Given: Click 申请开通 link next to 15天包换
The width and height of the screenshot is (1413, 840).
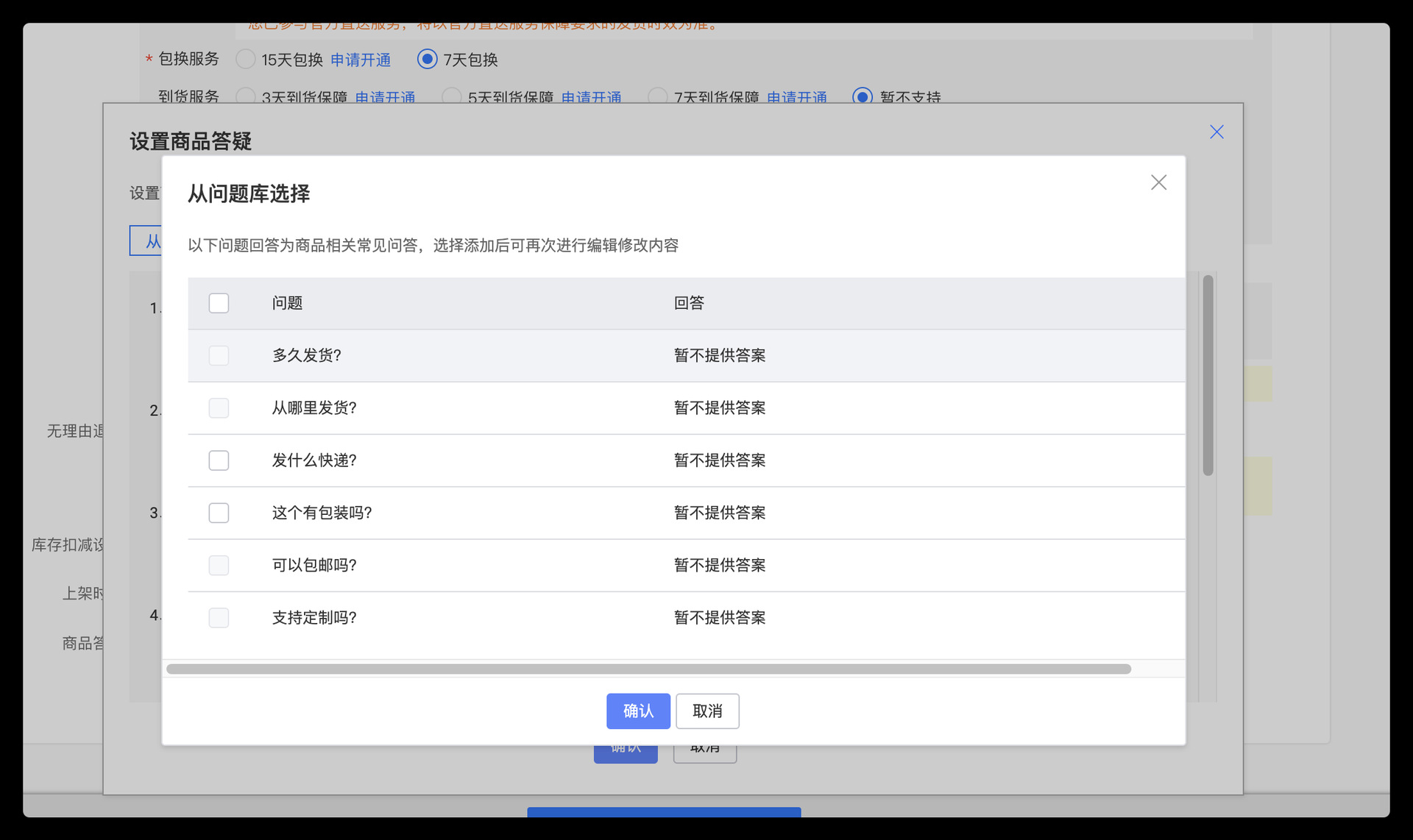Looking at the screenshot, I should click(361, 60).
